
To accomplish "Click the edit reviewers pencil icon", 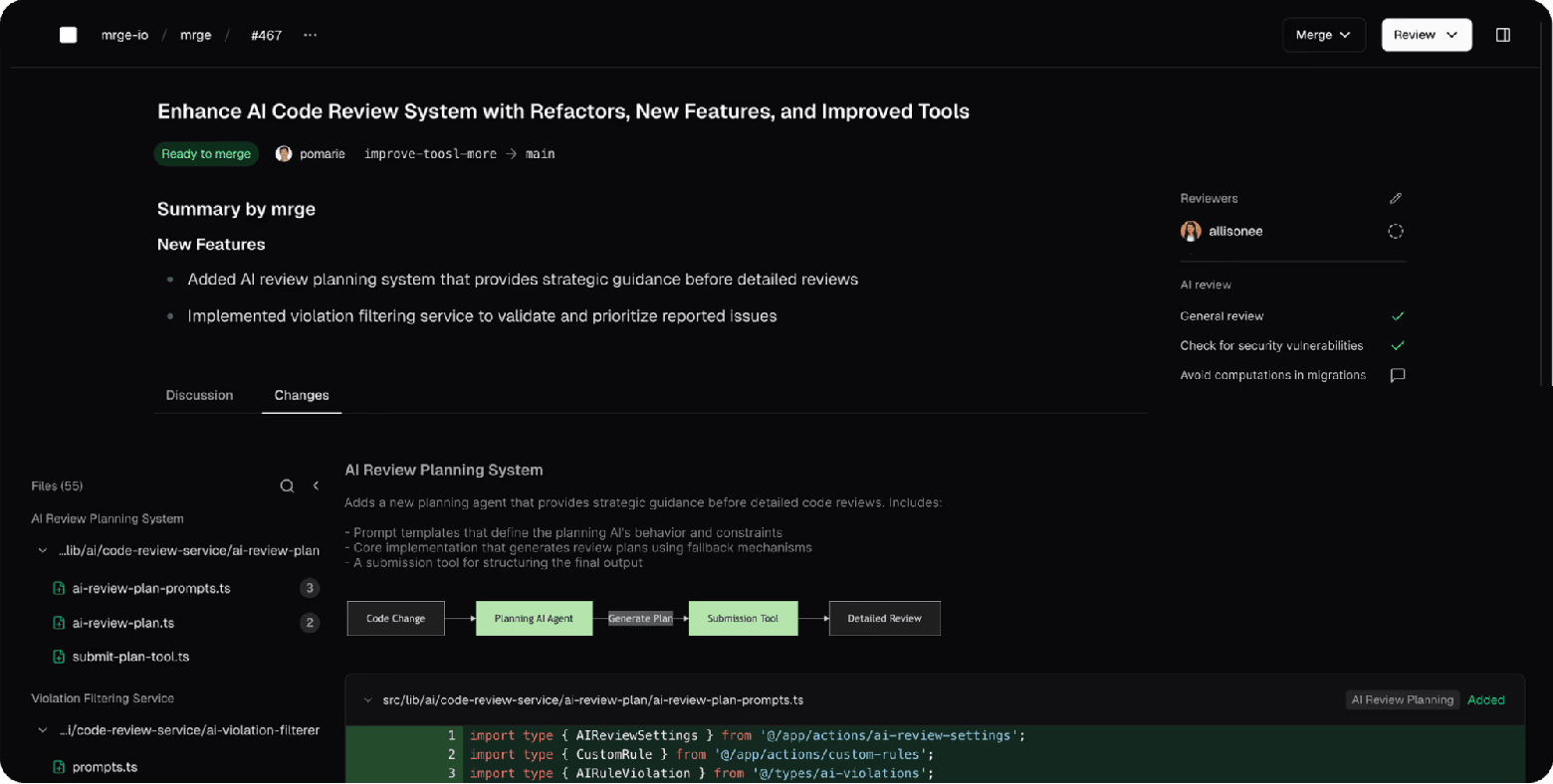I will coord(1395,199).
